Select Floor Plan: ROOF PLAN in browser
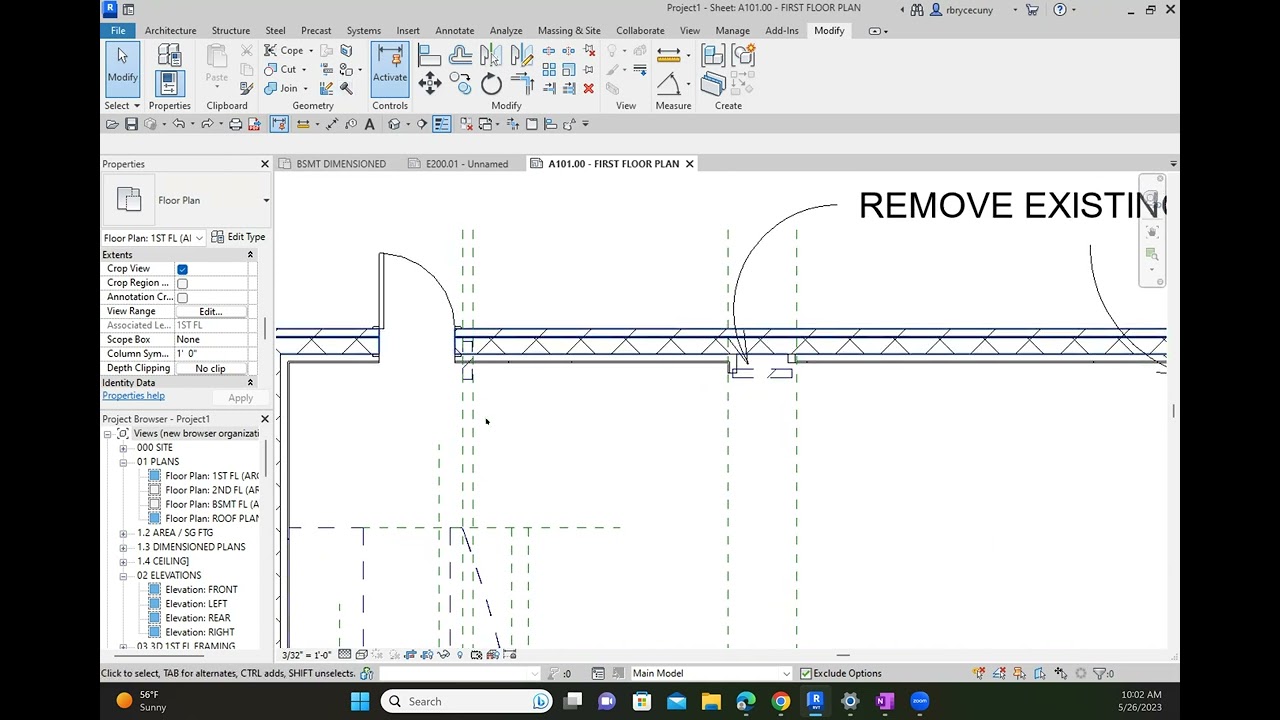1280x720 pixels. point(211,519)
